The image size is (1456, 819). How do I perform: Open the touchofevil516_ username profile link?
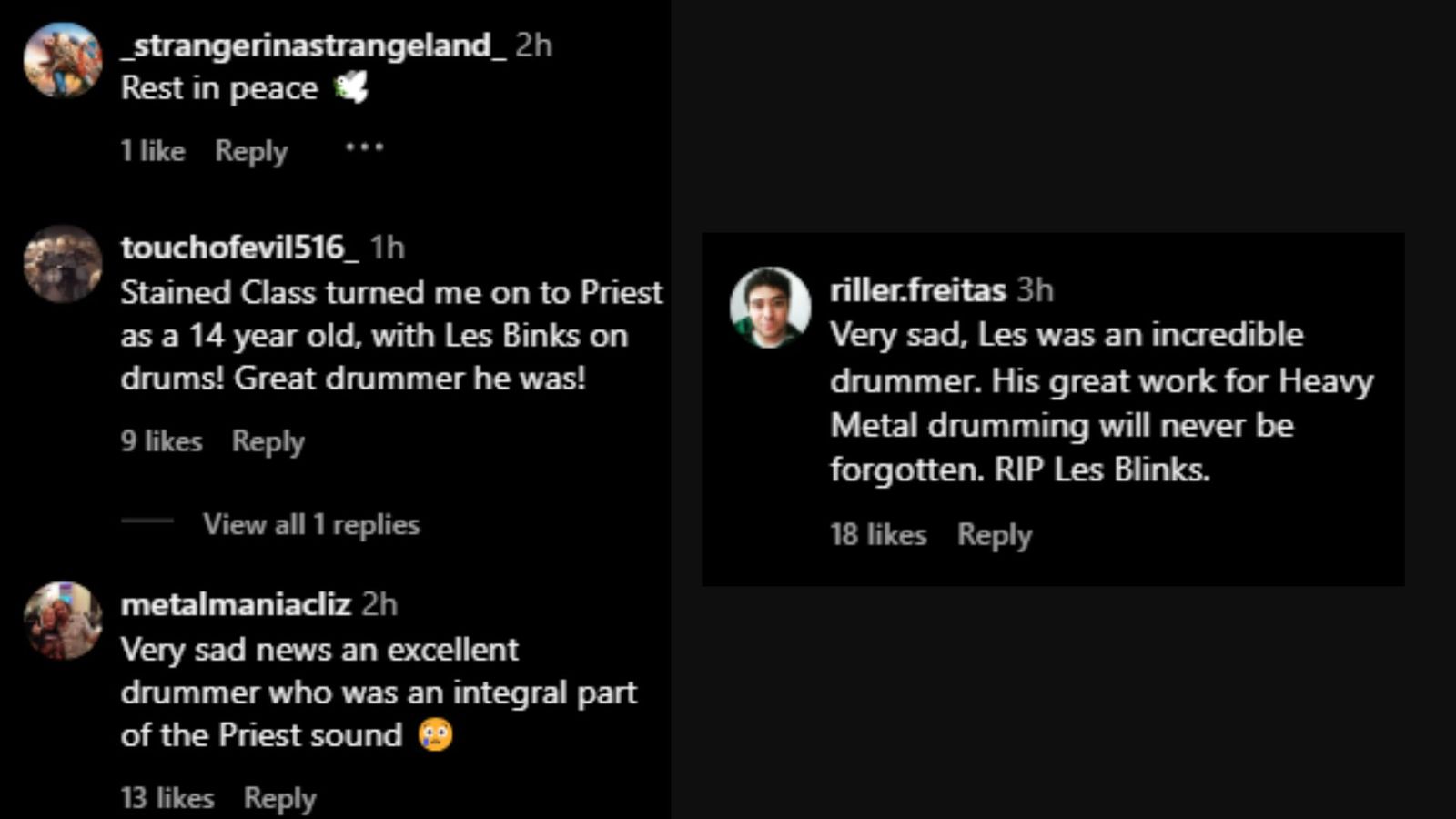pyautogui.click(x=242, y=247)
